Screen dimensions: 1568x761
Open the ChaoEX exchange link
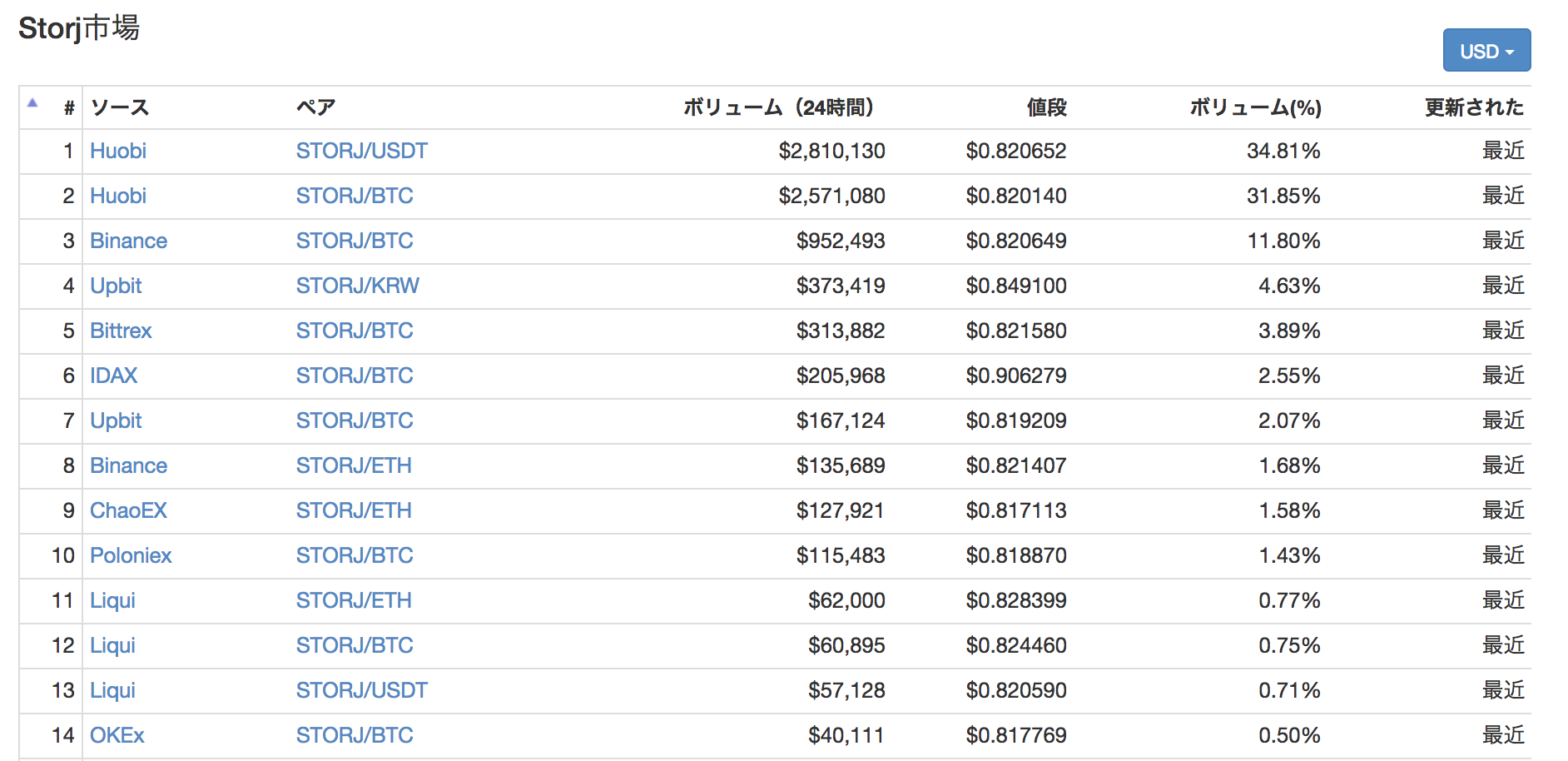click(x=128, y=510)
